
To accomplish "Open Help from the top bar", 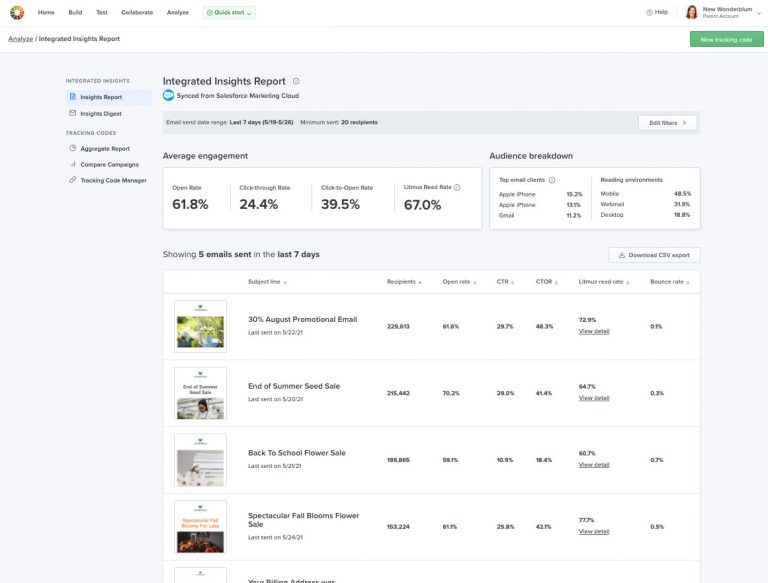I will pos(657,12).
